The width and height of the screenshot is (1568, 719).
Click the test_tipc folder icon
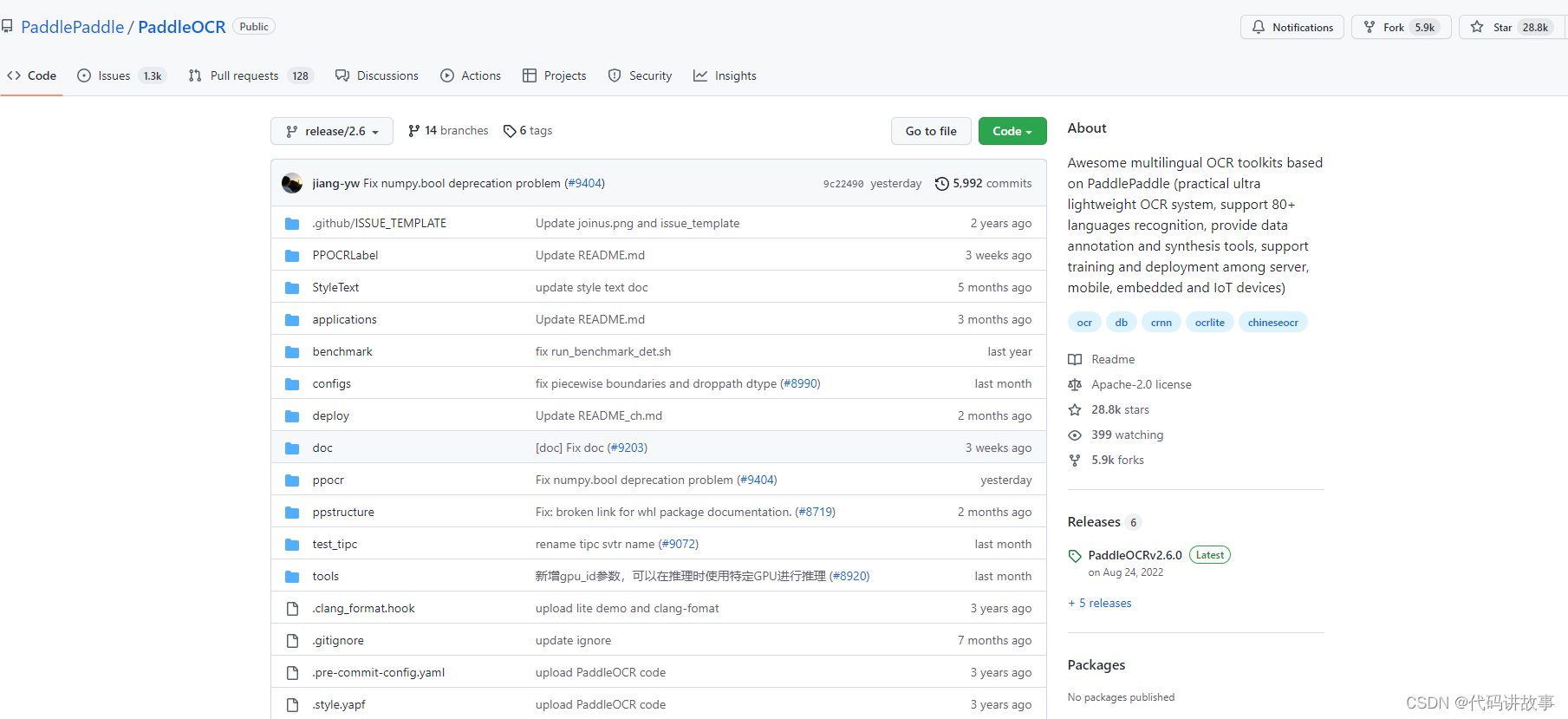(x=292, y=545)
